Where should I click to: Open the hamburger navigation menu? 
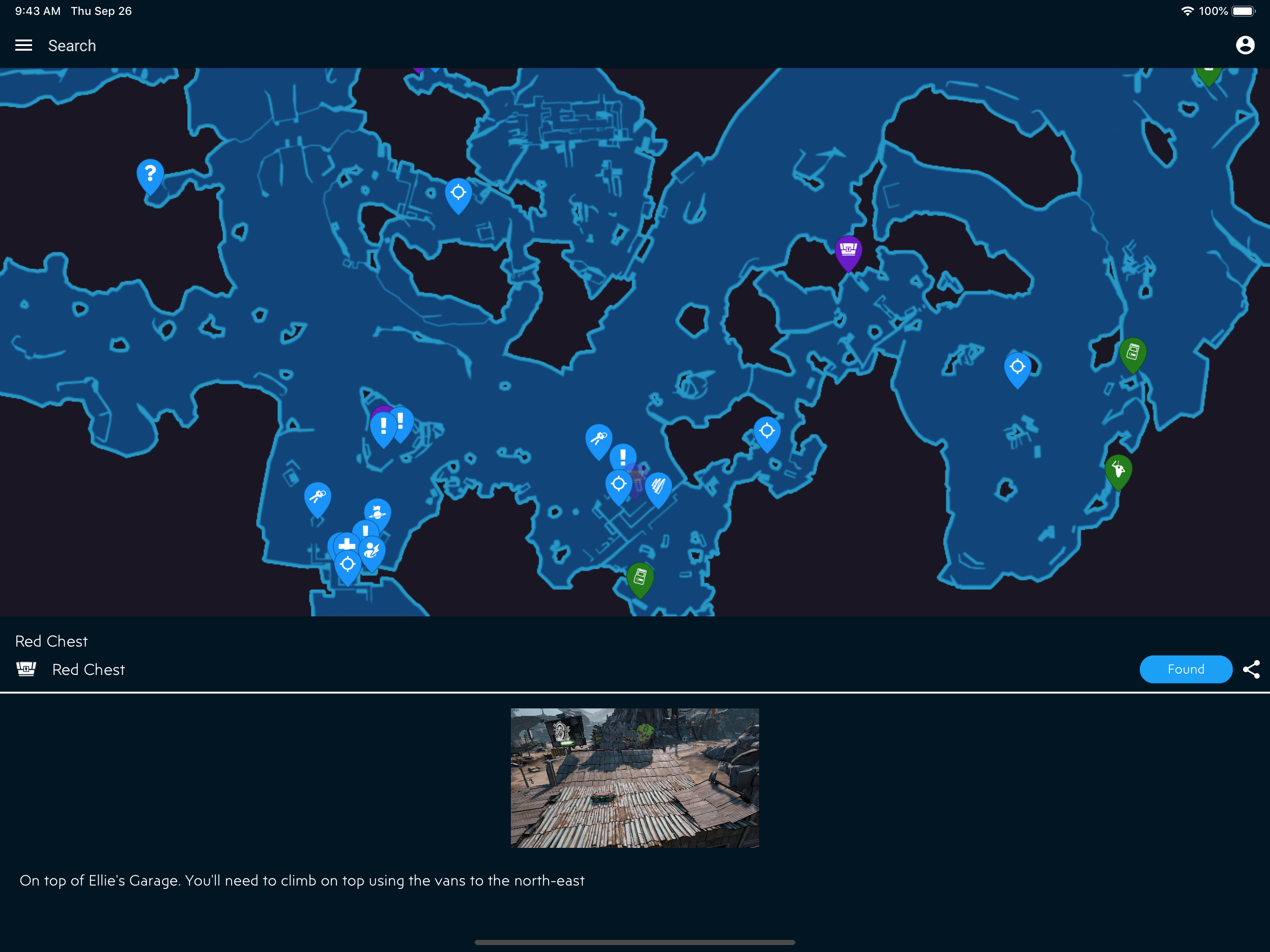24,46
